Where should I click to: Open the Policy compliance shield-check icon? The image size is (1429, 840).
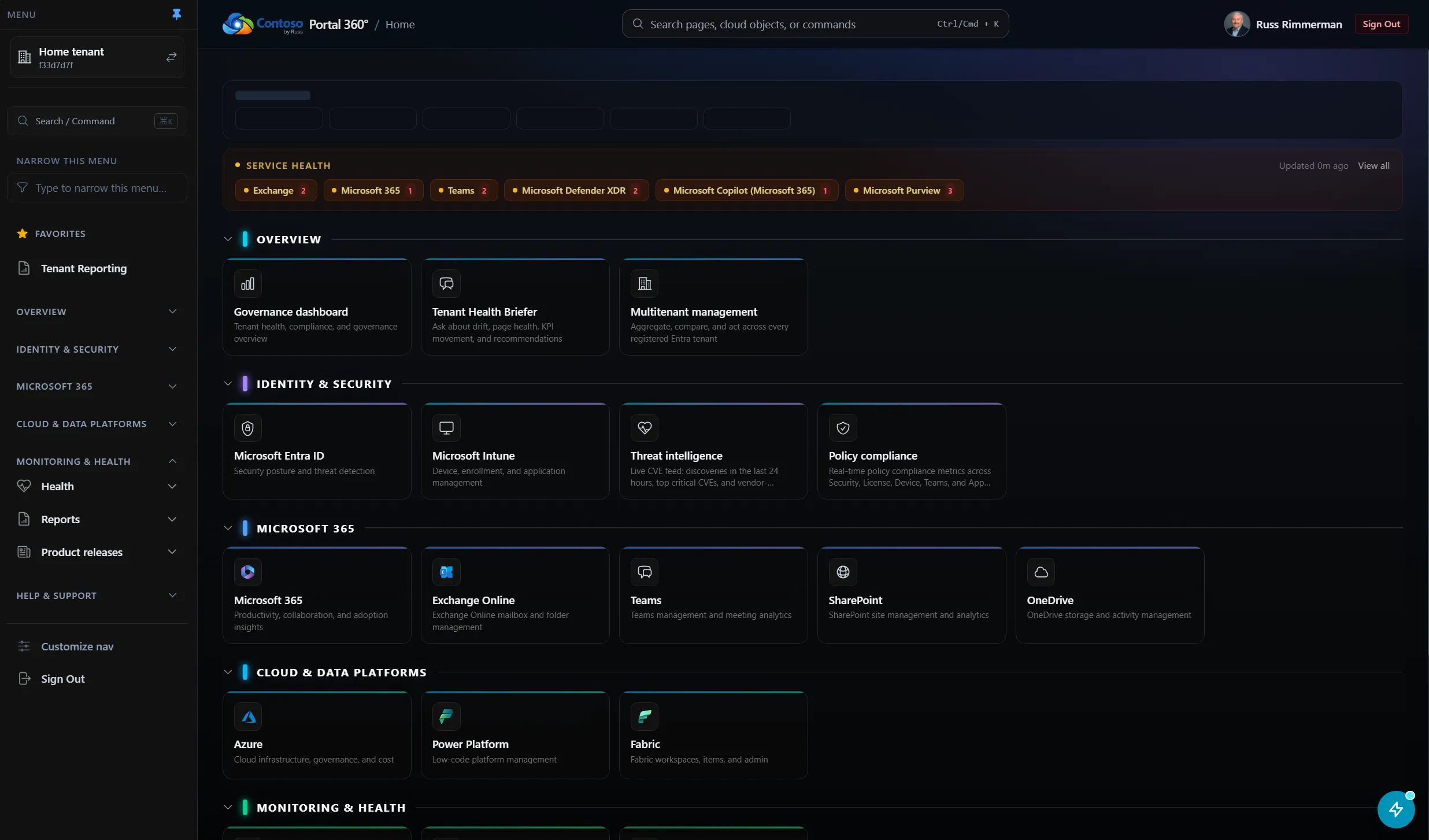click(843, 428)
